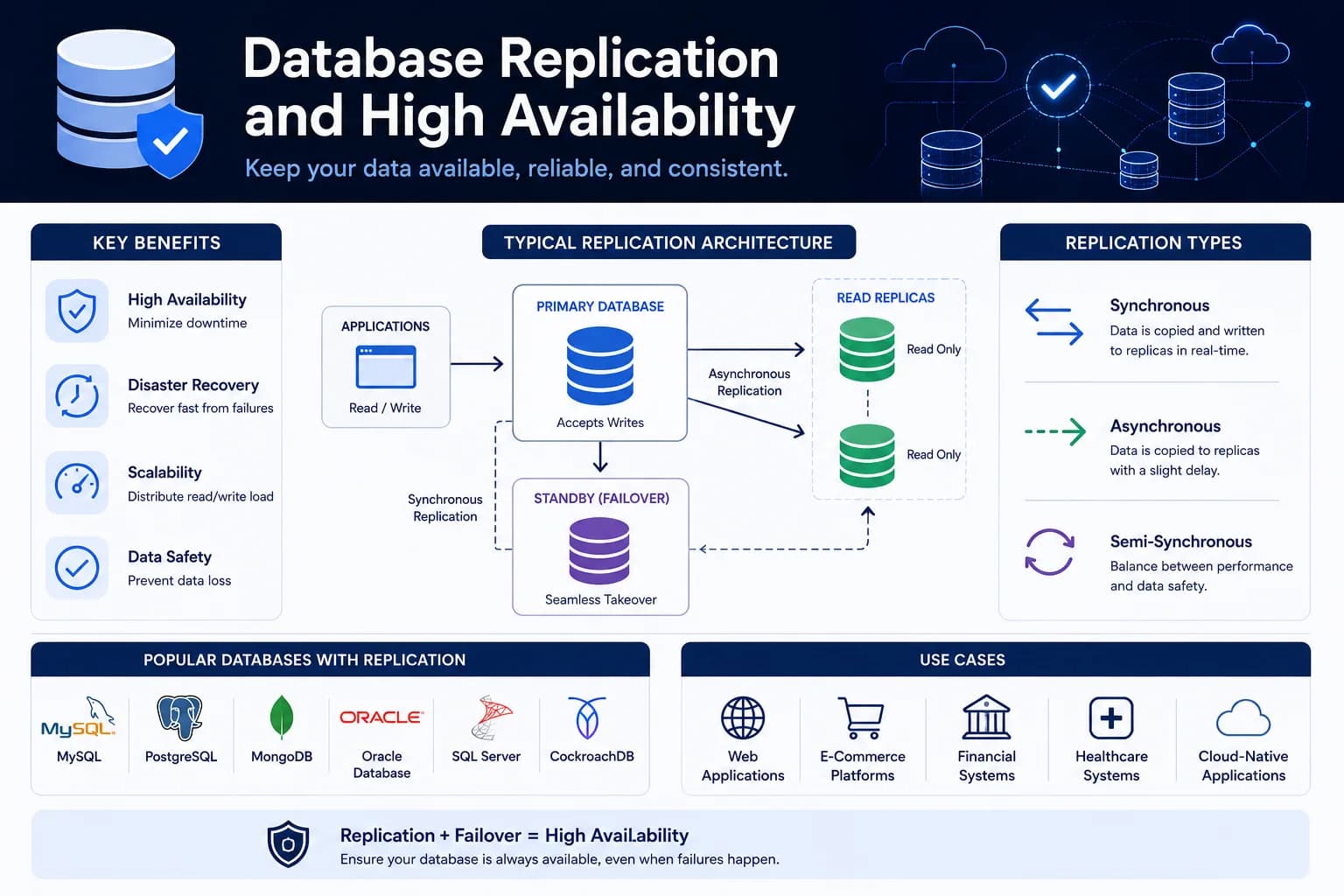Screen dimensions: 1344x896
Task: Click the High Availability shield icon
Action: coord(77,311)
